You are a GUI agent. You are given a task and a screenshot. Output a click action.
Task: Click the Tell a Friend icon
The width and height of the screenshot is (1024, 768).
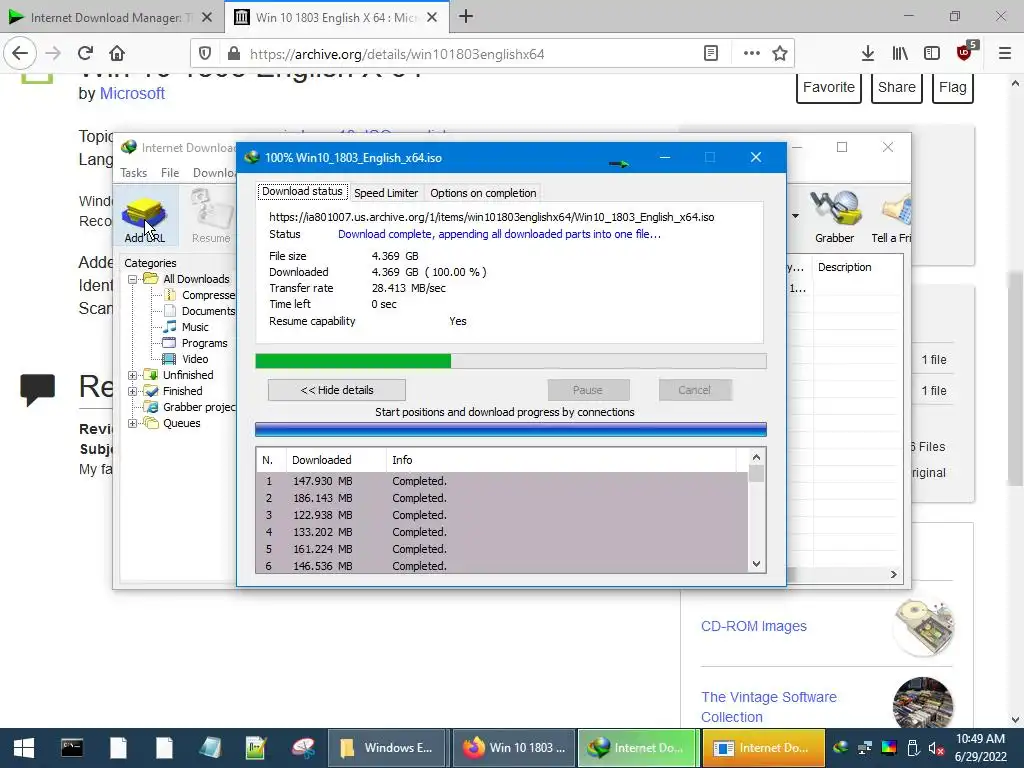pos(891,218)
